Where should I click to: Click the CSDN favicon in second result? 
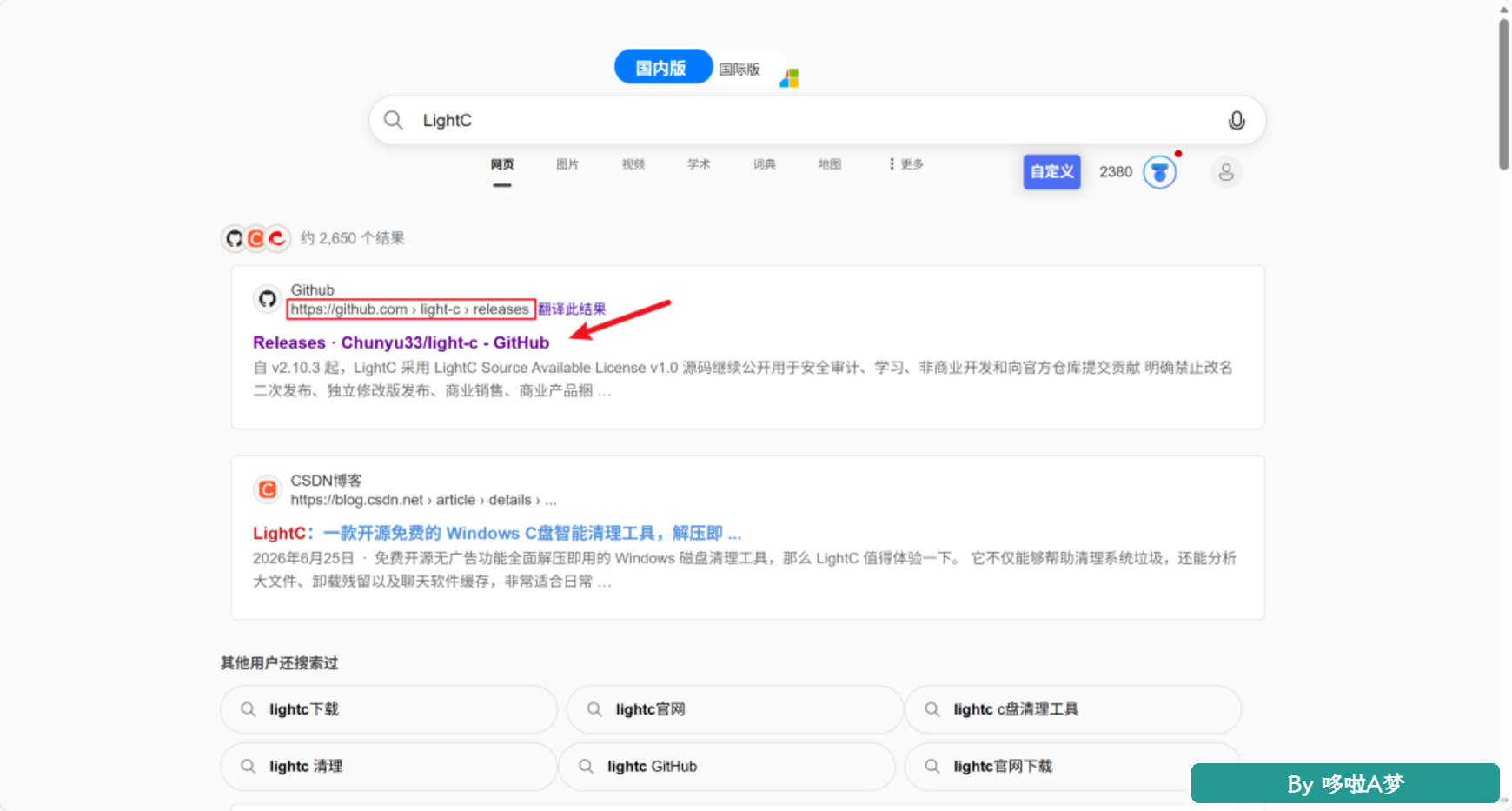268,489
